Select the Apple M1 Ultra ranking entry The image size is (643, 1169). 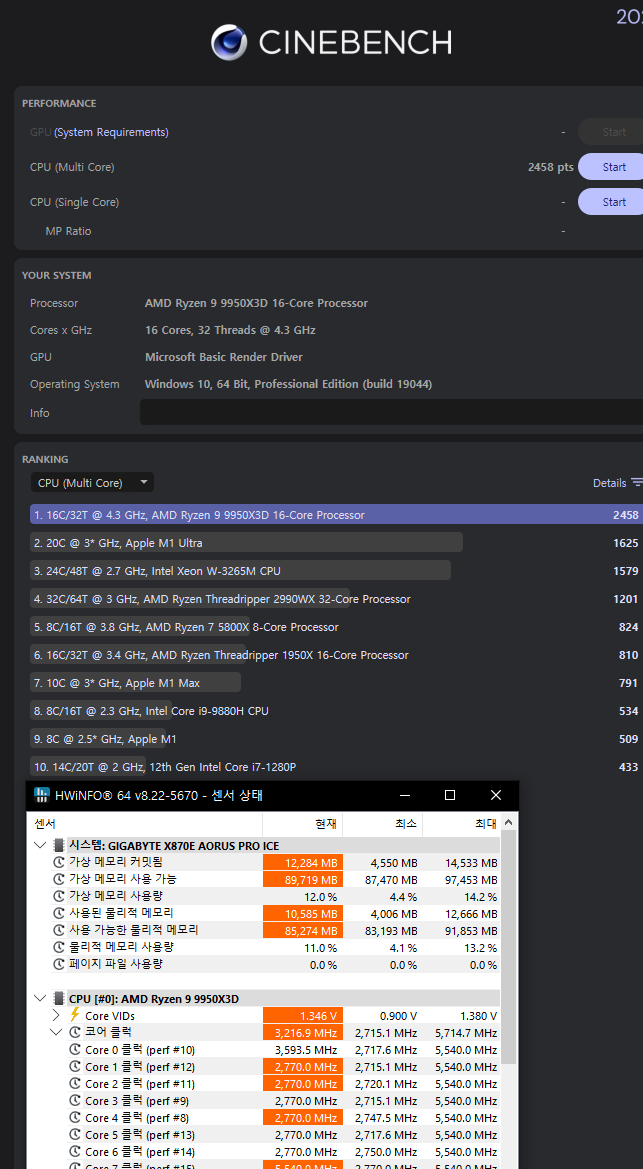(x=336, y=543)
